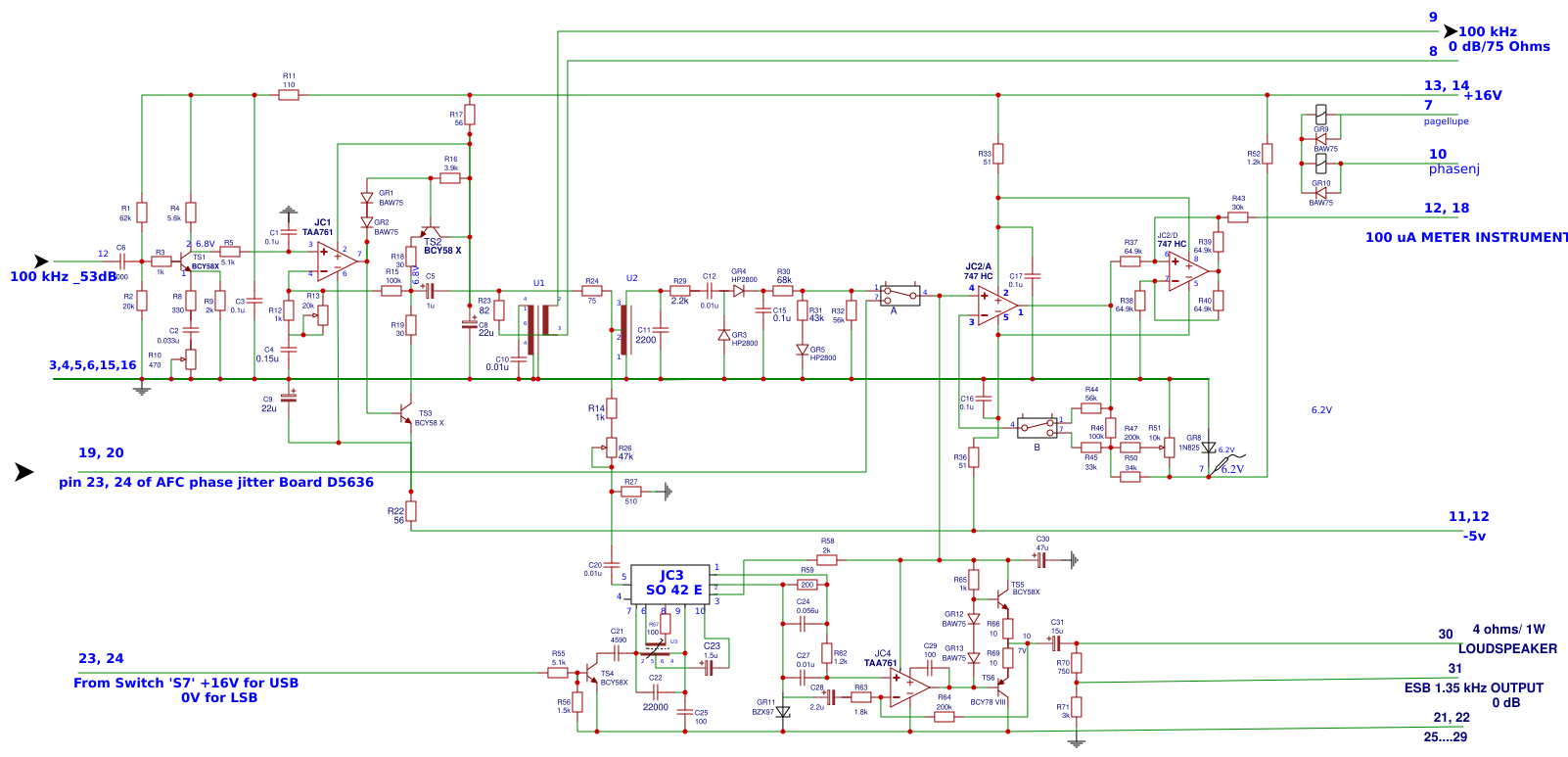Click resistor R27 510
Viewport: 1568px width, 757px height.
tap(631, 492)
